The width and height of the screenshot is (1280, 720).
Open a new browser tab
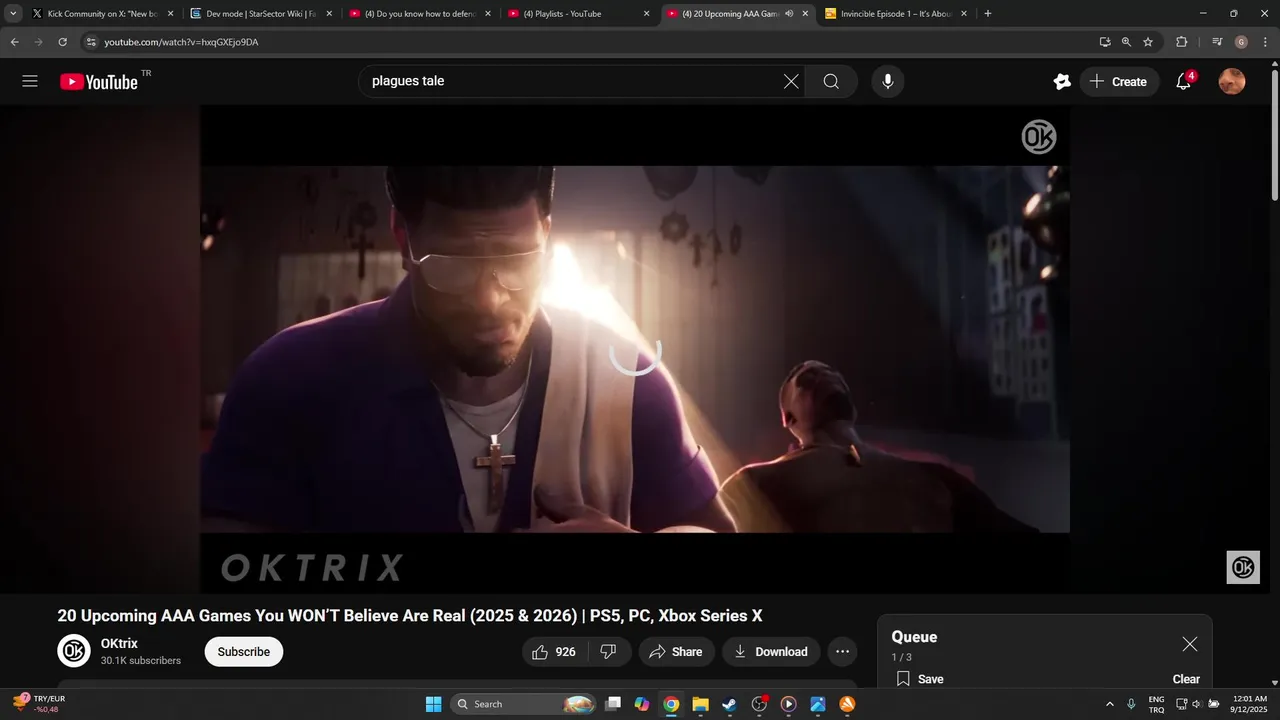coord(988,14)
